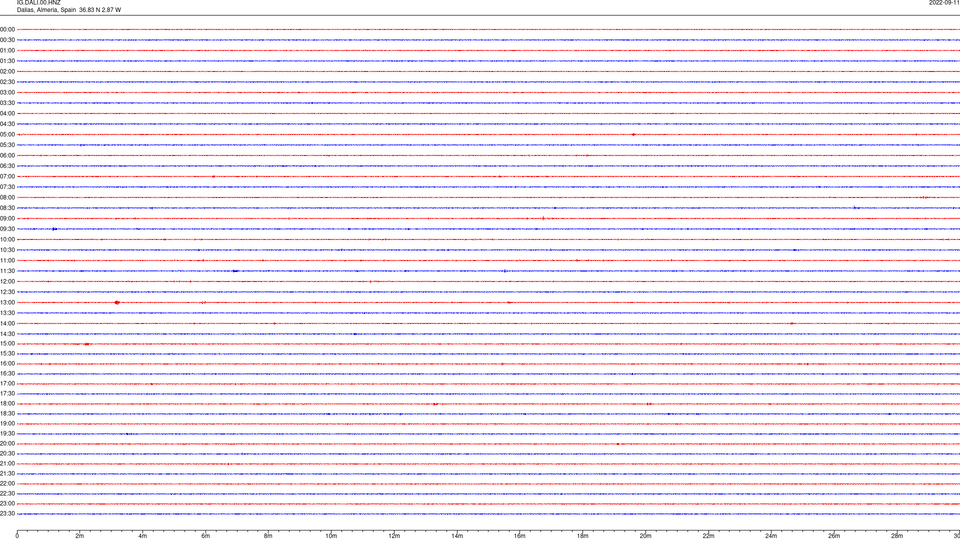The image size is (960, 540).
Task: Select the 16m axis label
Action: [520, 536]
